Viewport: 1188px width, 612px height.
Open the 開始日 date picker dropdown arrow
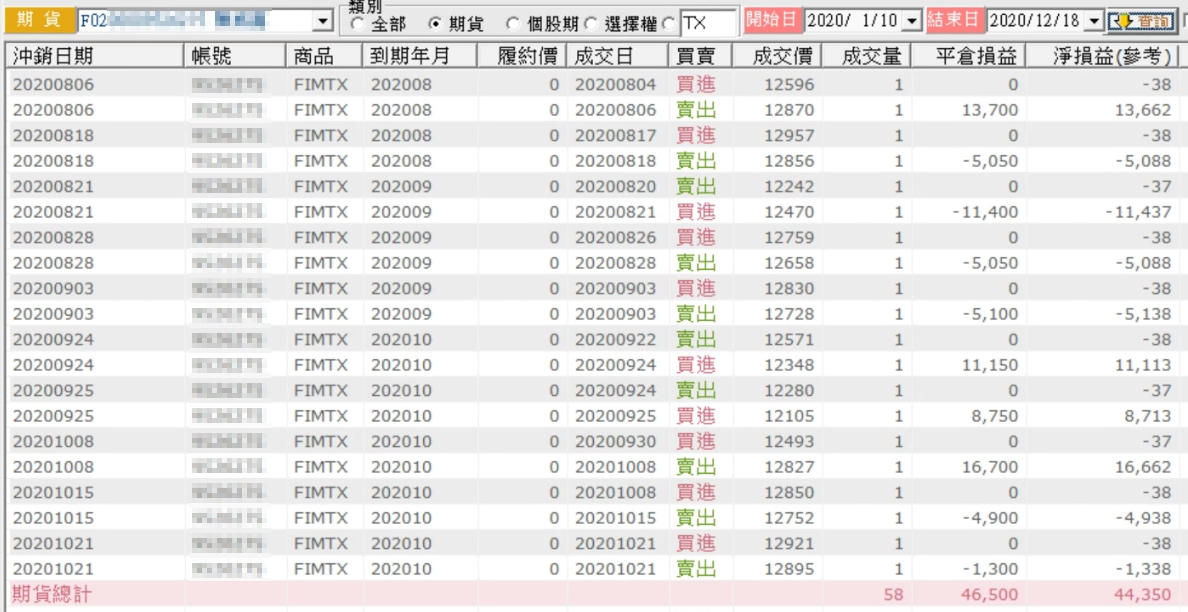[x=912, y=21]
